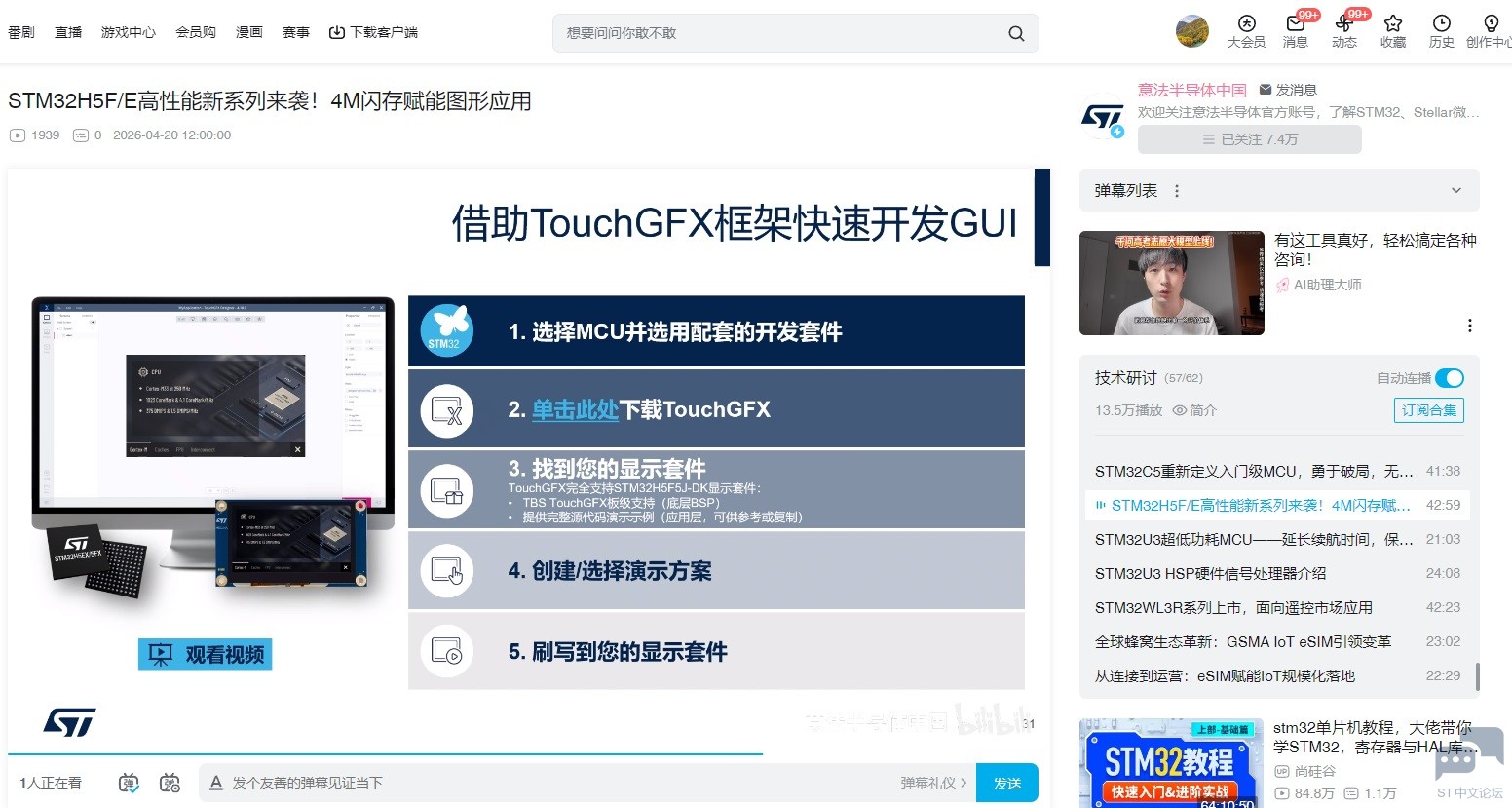Click the user profile avatar
The width and height of the screenshot is (1512, 808).
(1192, 31)
